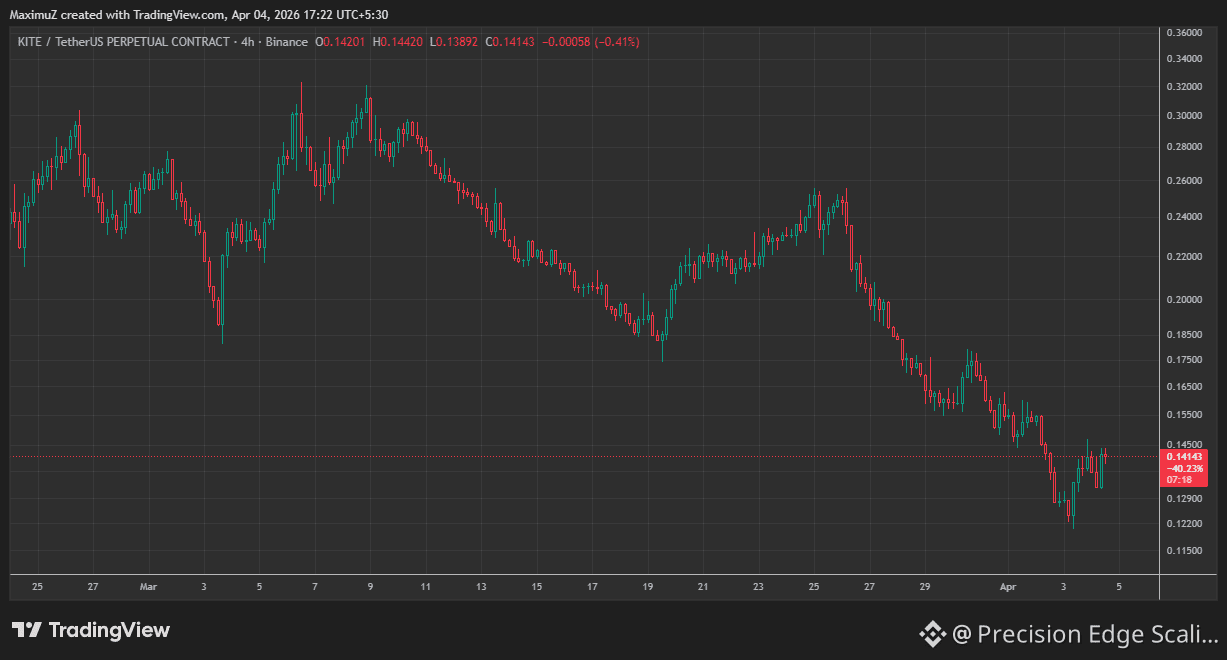
Task: Click the change value −0.00058 (−0.41%)
Action: coord(591,42)
